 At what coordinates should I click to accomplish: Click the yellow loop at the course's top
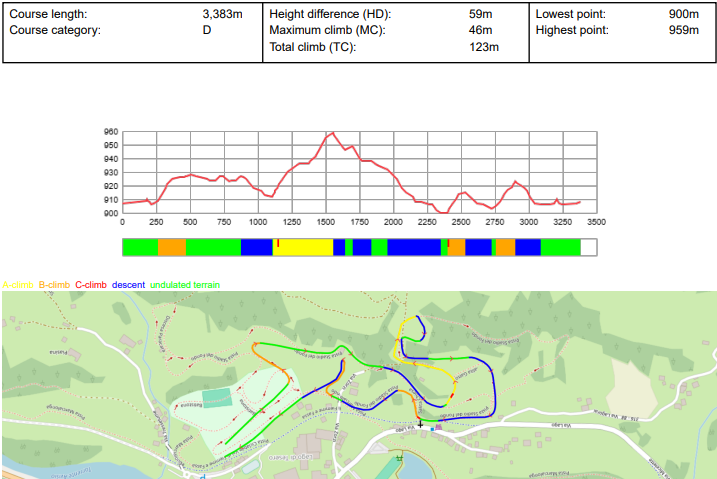[404, 330]
